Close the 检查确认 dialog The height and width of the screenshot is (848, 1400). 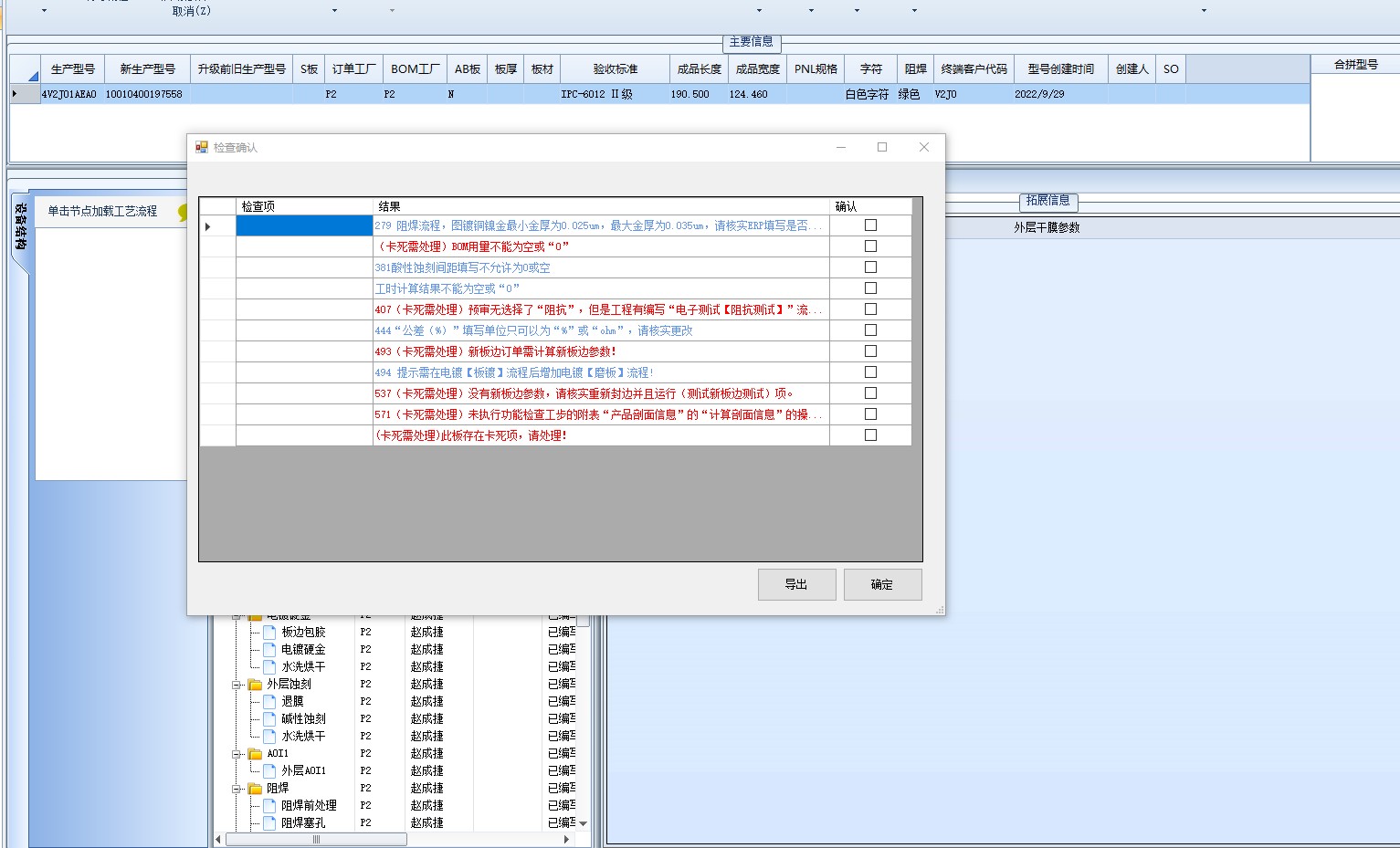924,147
